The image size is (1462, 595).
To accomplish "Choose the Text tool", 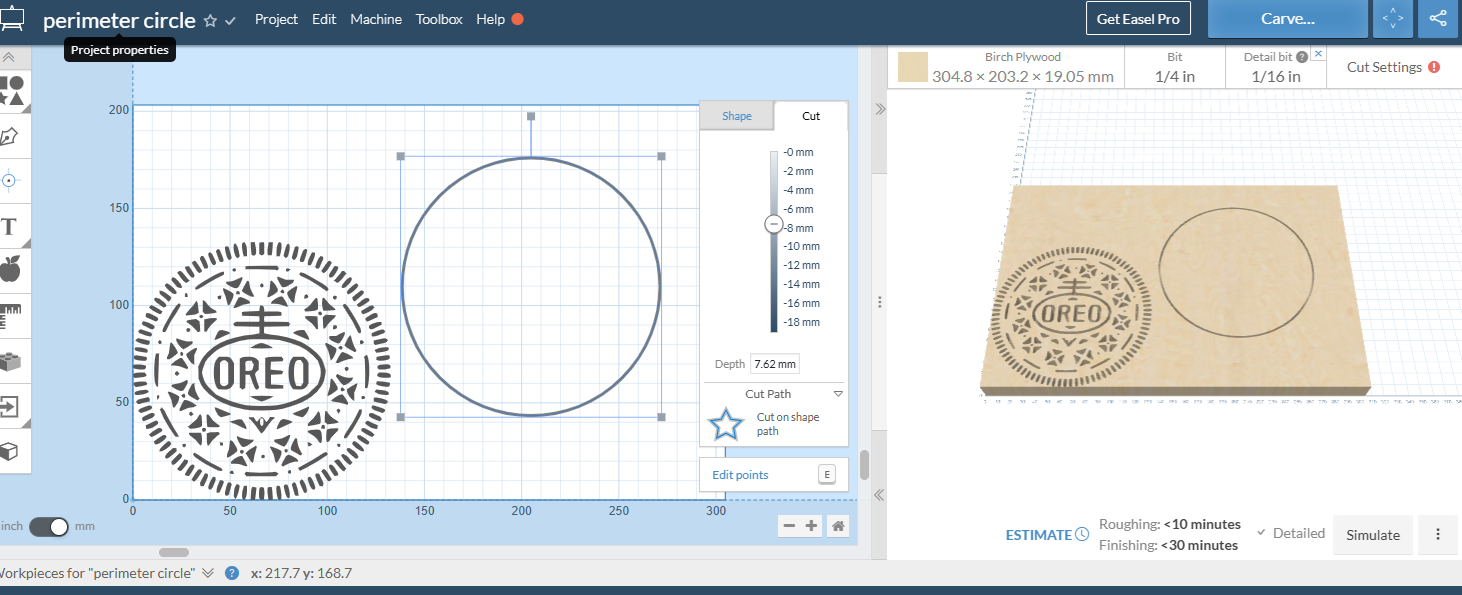I will pos(11,226).
